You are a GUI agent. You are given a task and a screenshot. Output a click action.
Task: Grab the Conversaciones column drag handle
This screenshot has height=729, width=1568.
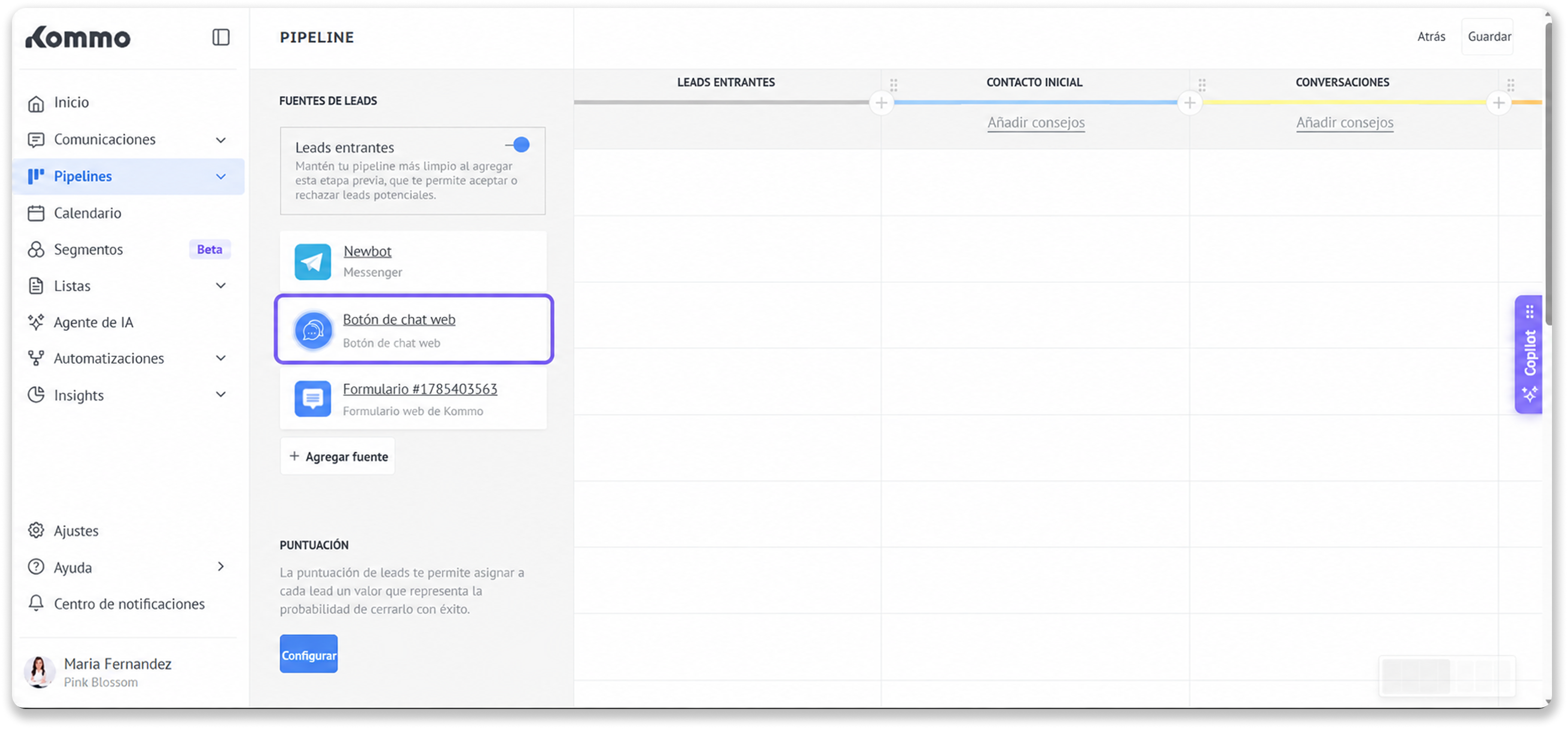pyautogui.click(x=1202, y=85)
